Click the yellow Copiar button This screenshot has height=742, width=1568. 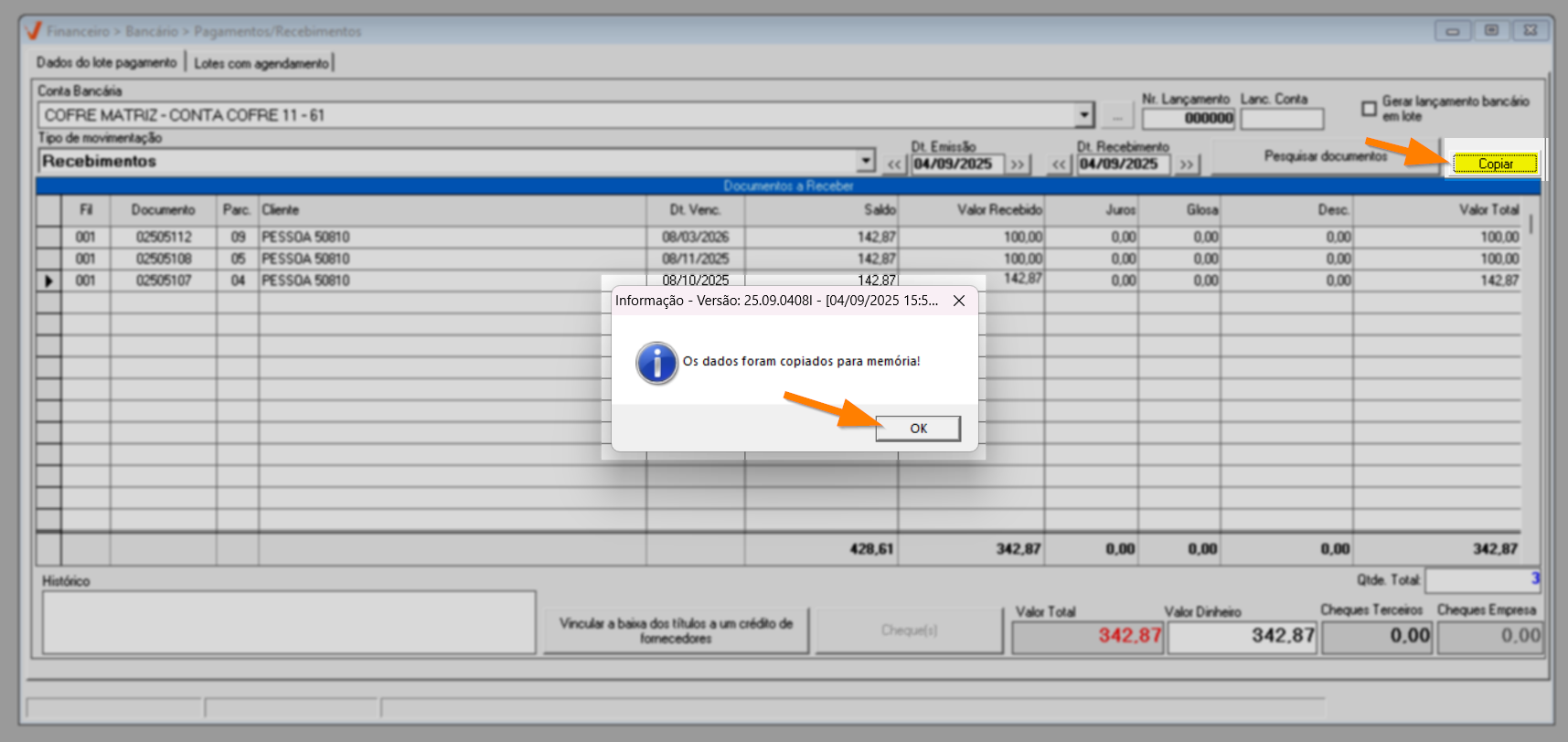tap(1495, 164)
